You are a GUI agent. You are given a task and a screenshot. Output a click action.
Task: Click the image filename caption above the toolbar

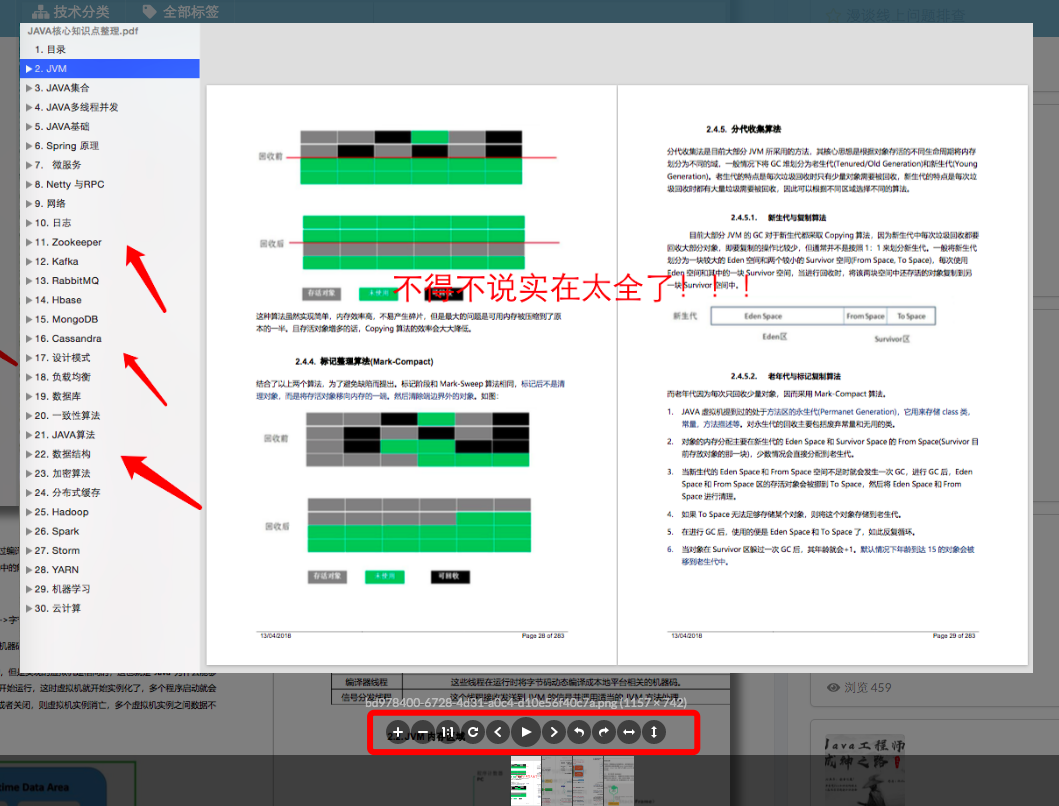coord(526,703)
